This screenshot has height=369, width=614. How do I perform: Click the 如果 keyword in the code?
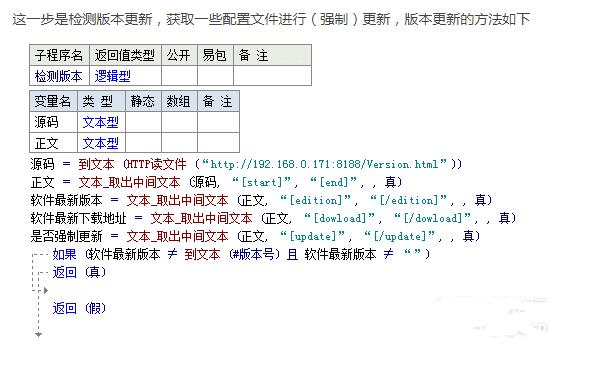point(64,254)
